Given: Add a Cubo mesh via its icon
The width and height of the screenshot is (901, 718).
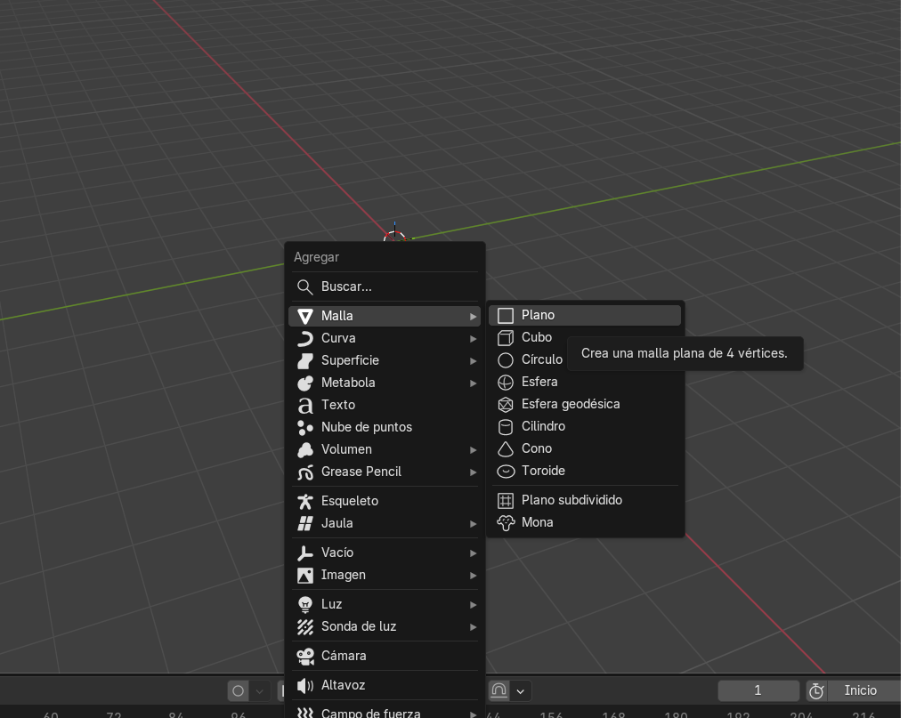Looking at the screenshot, I should [505, 338].
